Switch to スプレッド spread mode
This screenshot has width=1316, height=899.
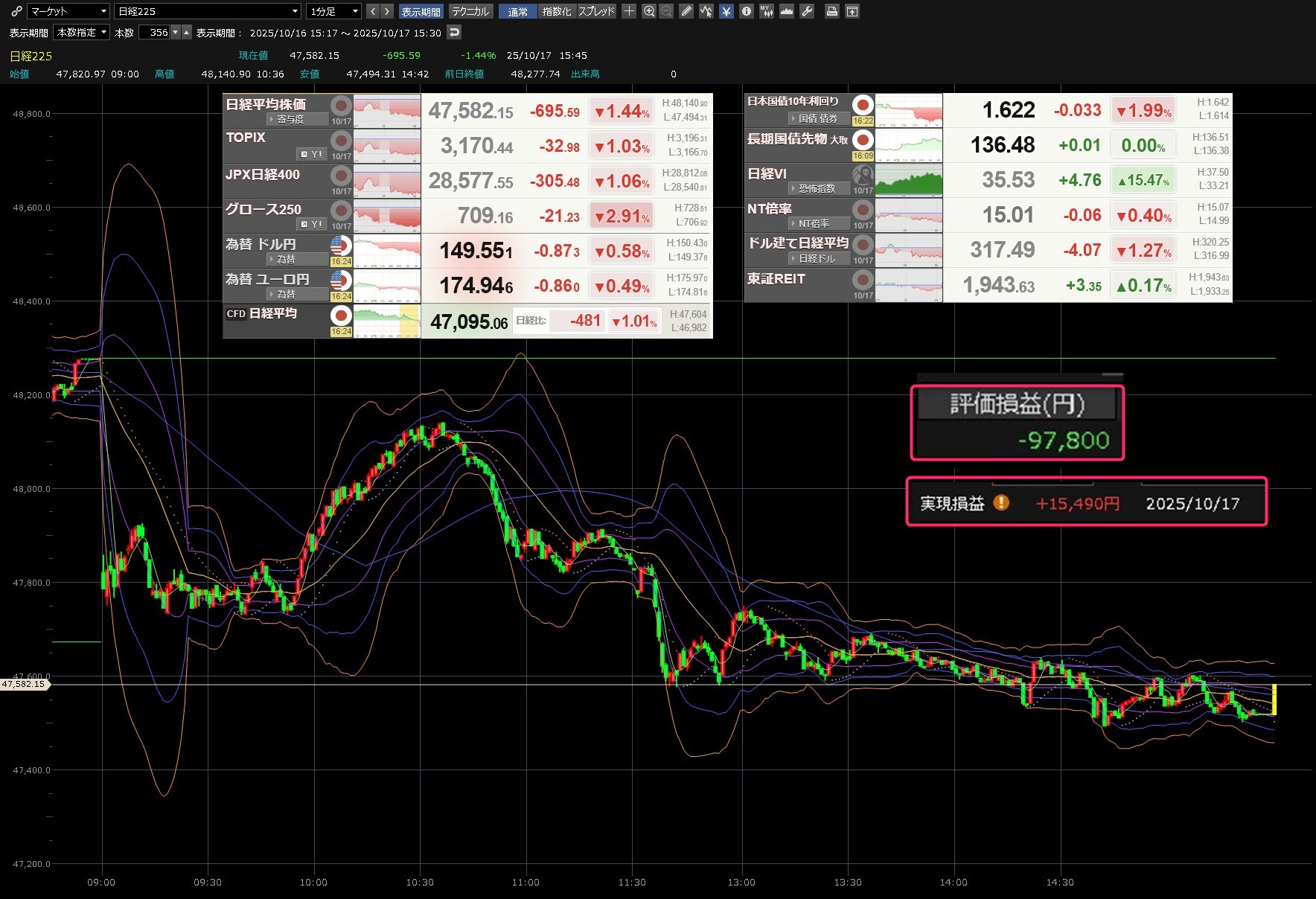click(596, 11)
